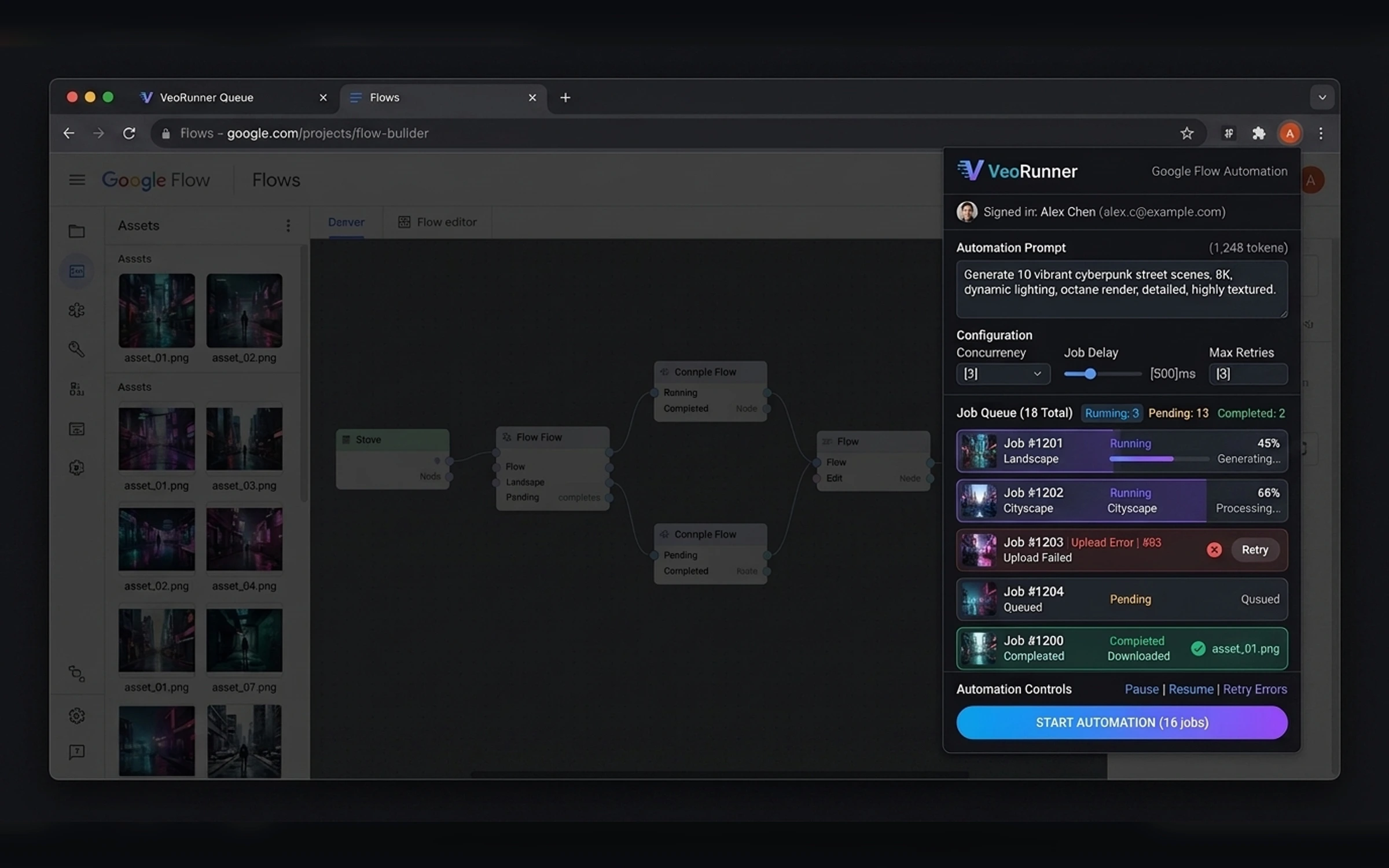This screenshot has height=868, width=1389.
Task: Open the Extensions puzzle icon
Action: tap(1259, 134)
